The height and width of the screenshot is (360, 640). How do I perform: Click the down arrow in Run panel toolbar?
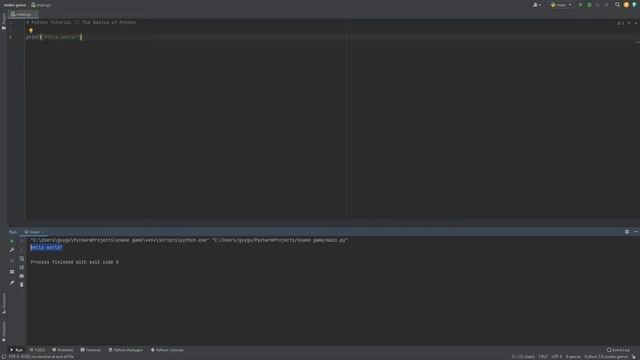[x=22, y=250]
